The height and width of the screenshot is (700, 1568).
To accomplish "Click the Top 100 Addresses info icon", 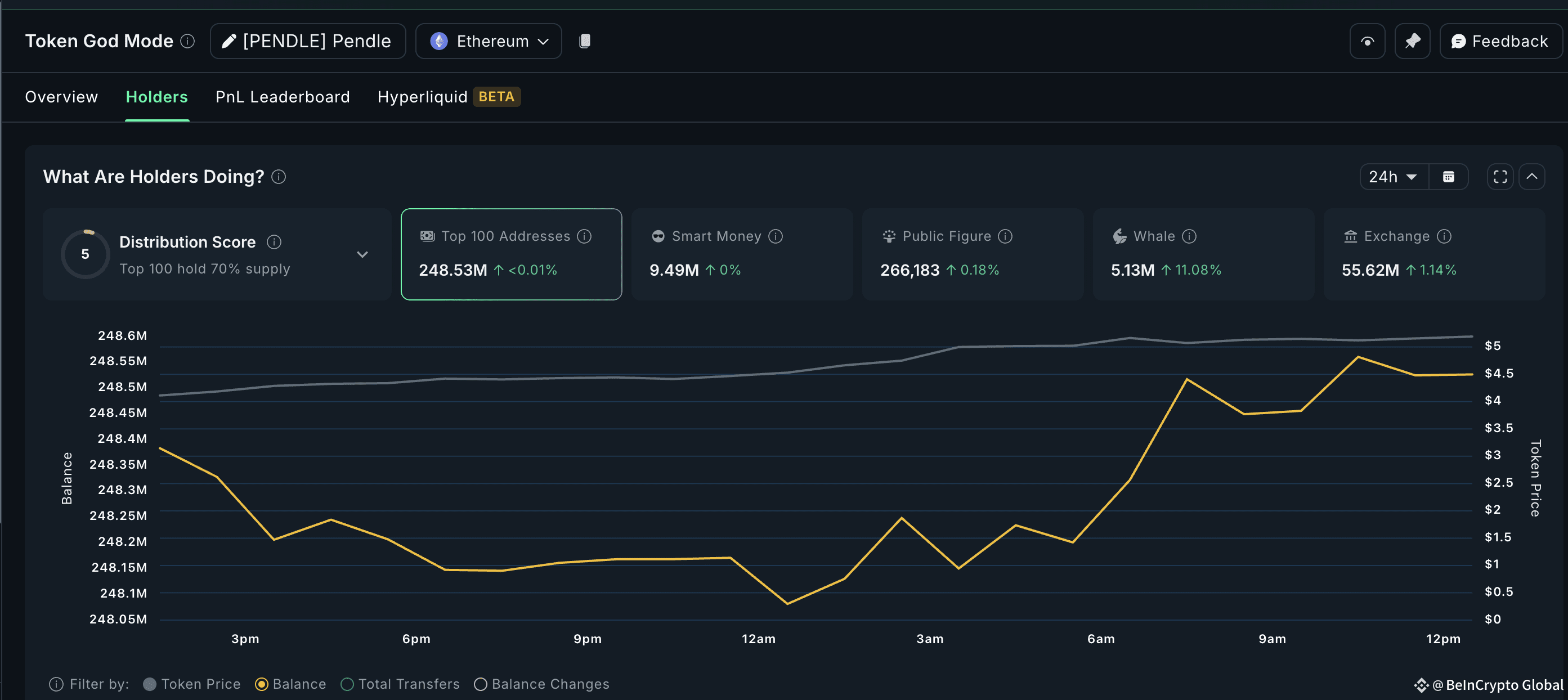I will 584,236.
